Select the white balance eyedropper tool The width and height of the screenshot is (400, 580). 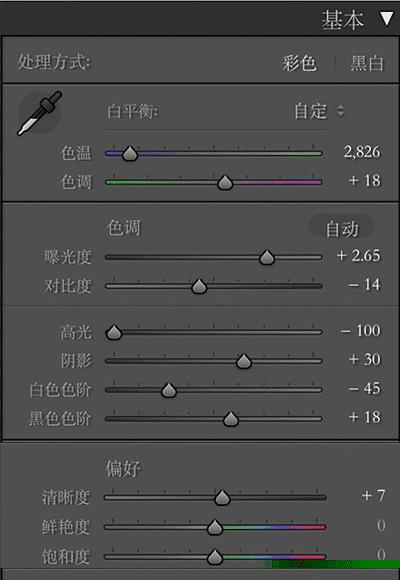(40, 113)
